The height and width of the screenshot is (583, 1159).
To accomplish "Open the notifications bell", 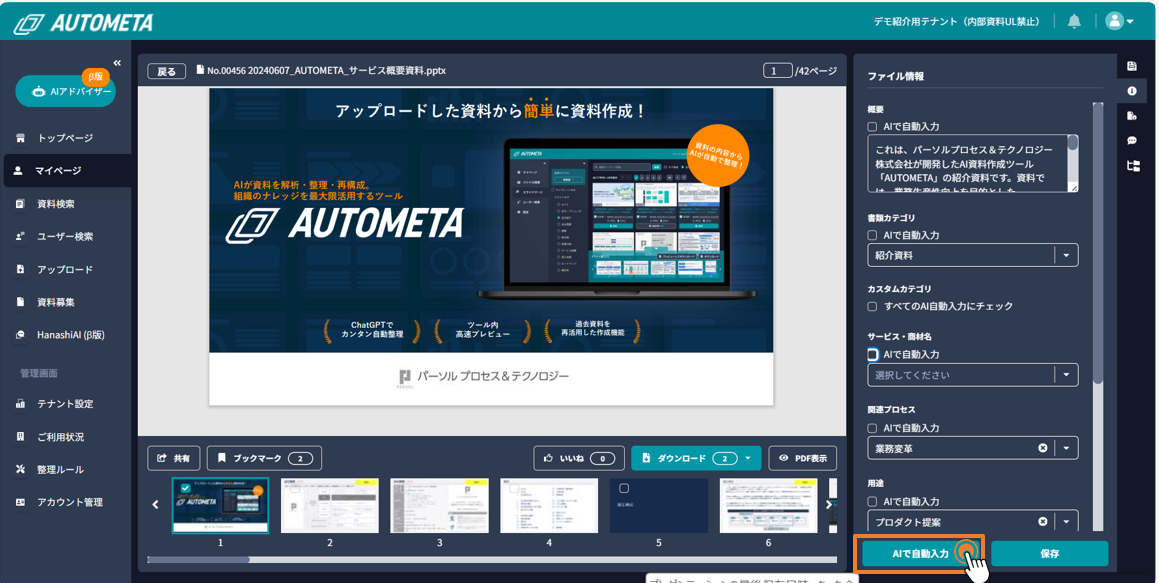I will pyautogui.click(x=1074, y=21).
